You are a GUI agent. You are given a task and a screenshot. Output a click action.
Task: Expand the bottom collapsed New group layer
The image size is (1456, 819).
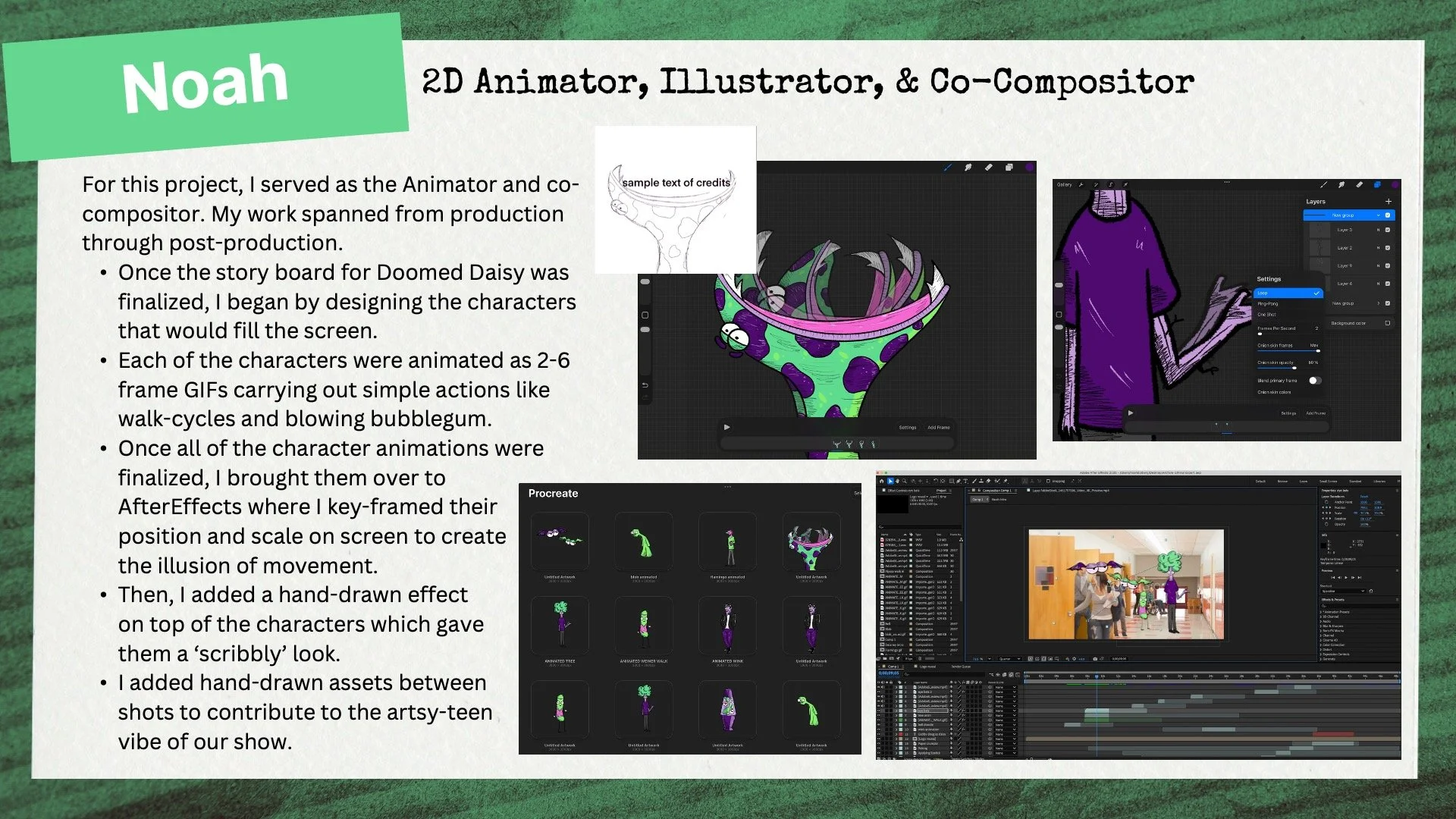(1379, 303)
